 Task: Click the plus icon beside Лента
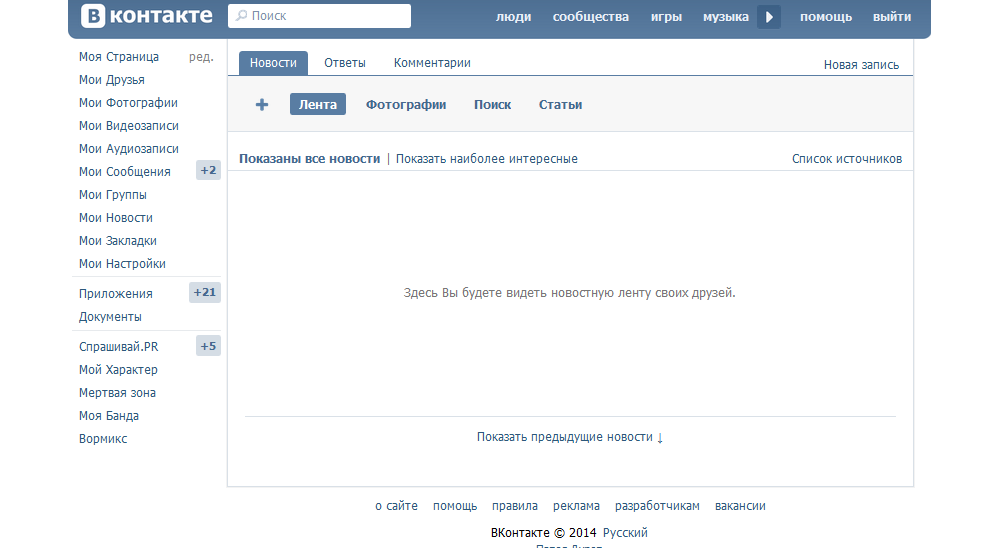262,105
